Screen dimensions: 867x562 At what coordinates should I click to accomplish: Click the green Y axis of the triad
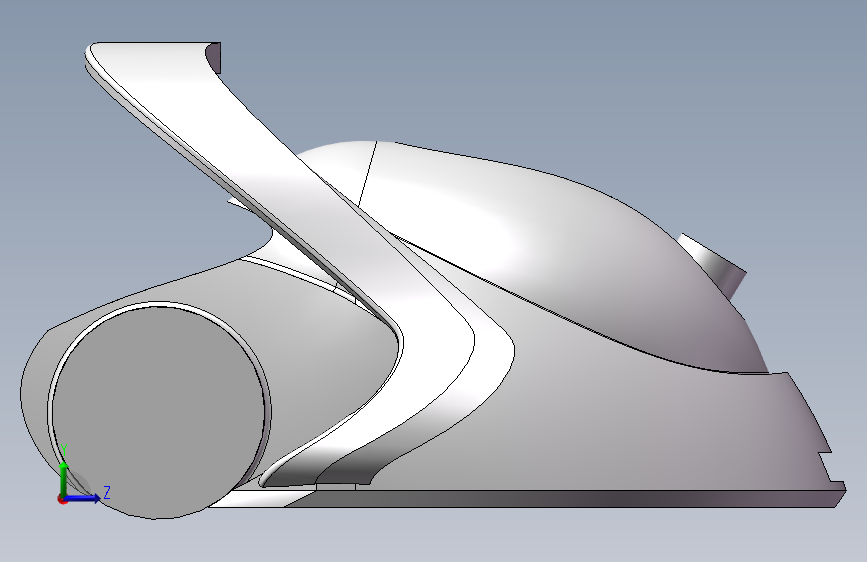pyautogui.click(x=64, y=479)
